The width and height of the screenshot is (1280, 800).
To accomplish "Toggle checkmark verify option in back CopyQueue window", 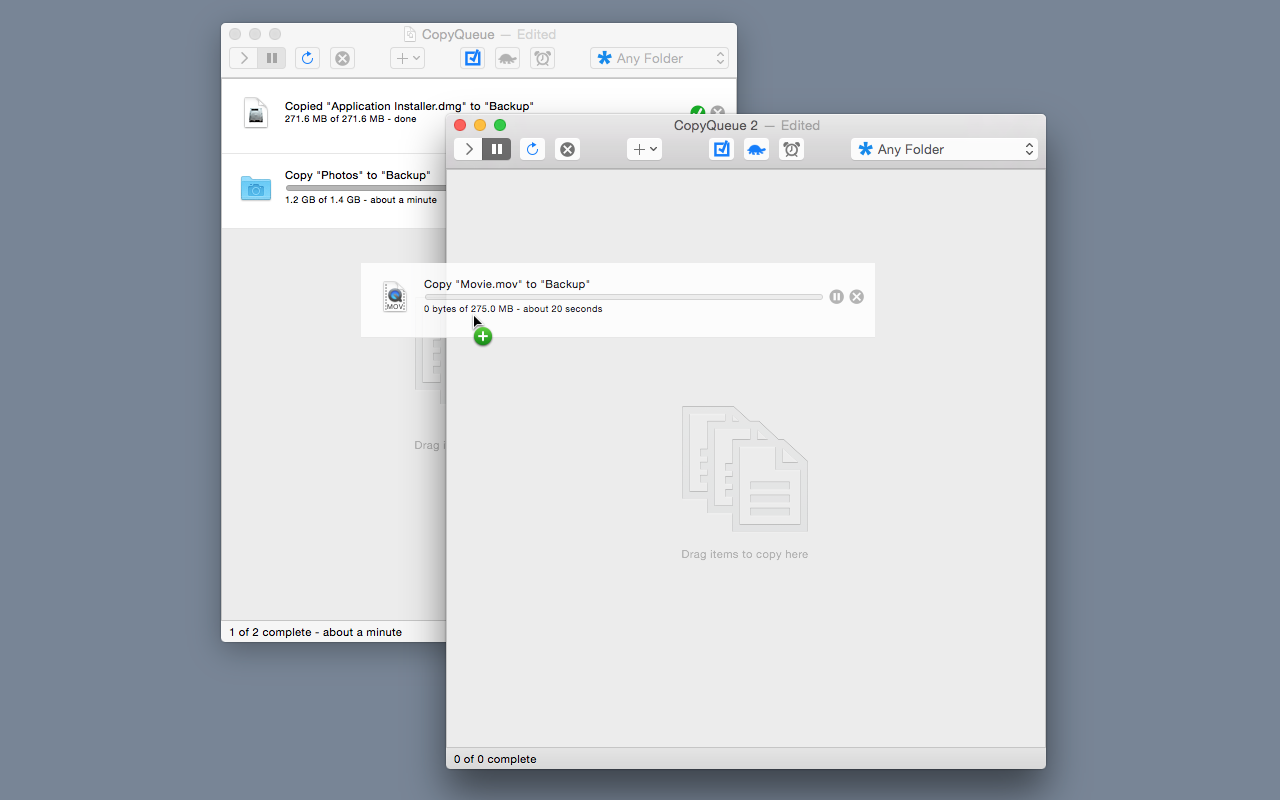I will (473, 58).
